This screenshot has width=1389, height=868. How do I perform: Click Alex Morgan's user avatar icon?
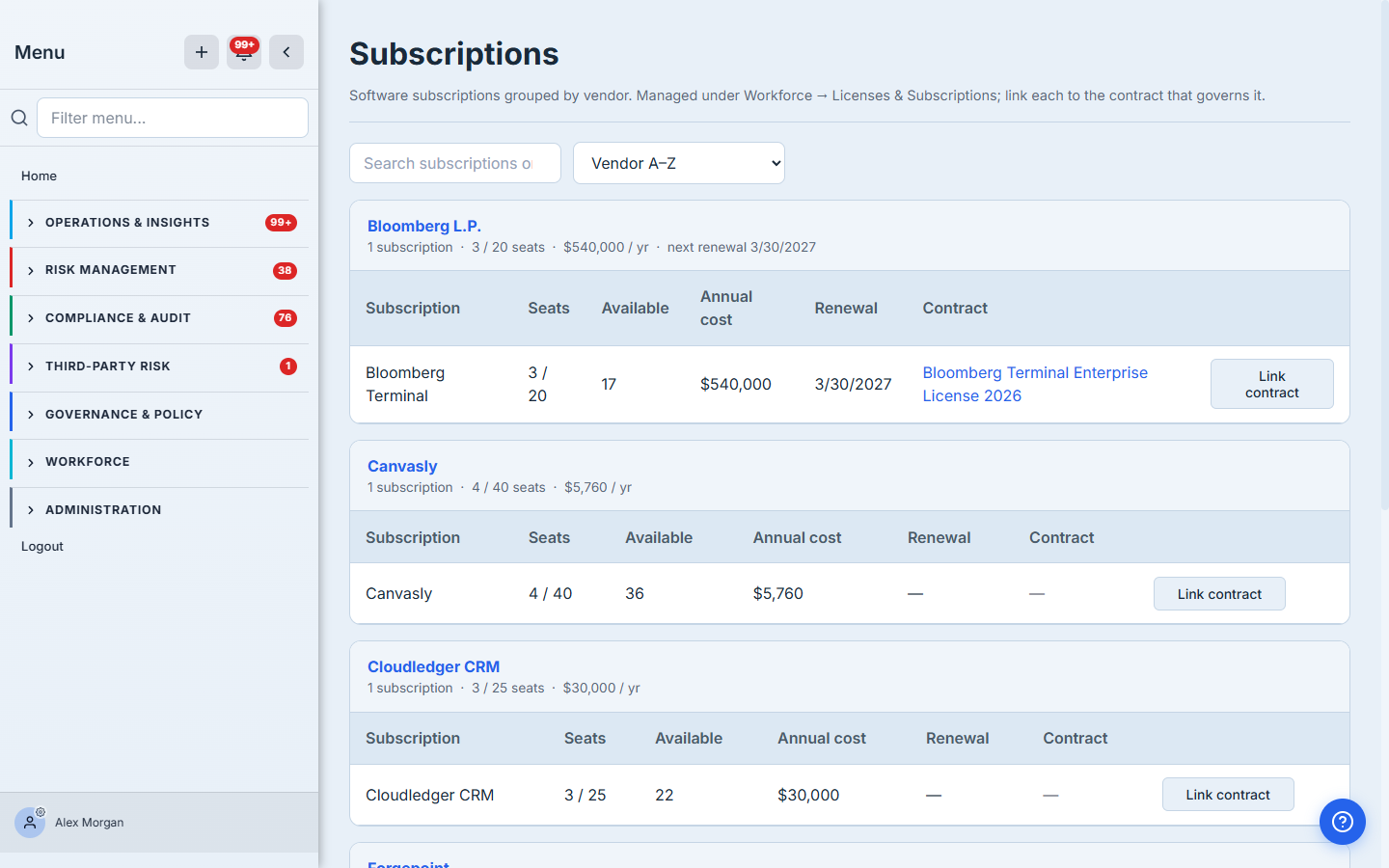[30, 823]
